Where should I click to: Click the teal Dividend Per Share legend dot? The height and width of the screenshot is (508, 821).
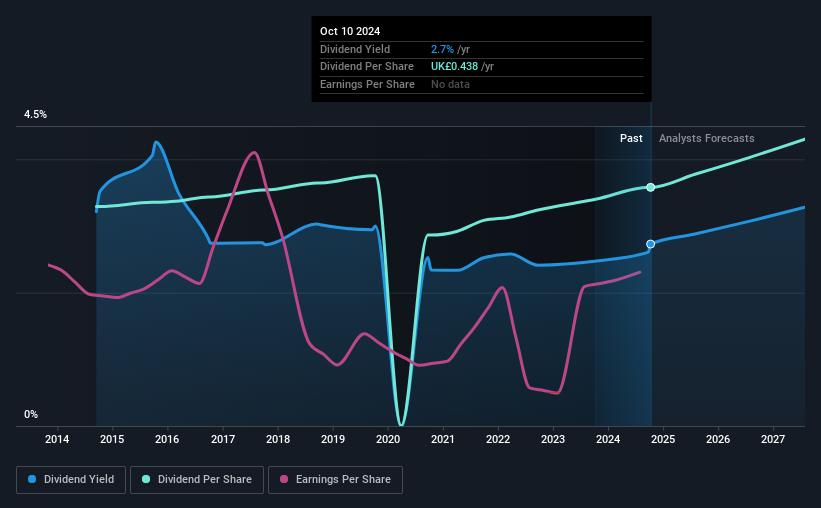tap(146, 479)
